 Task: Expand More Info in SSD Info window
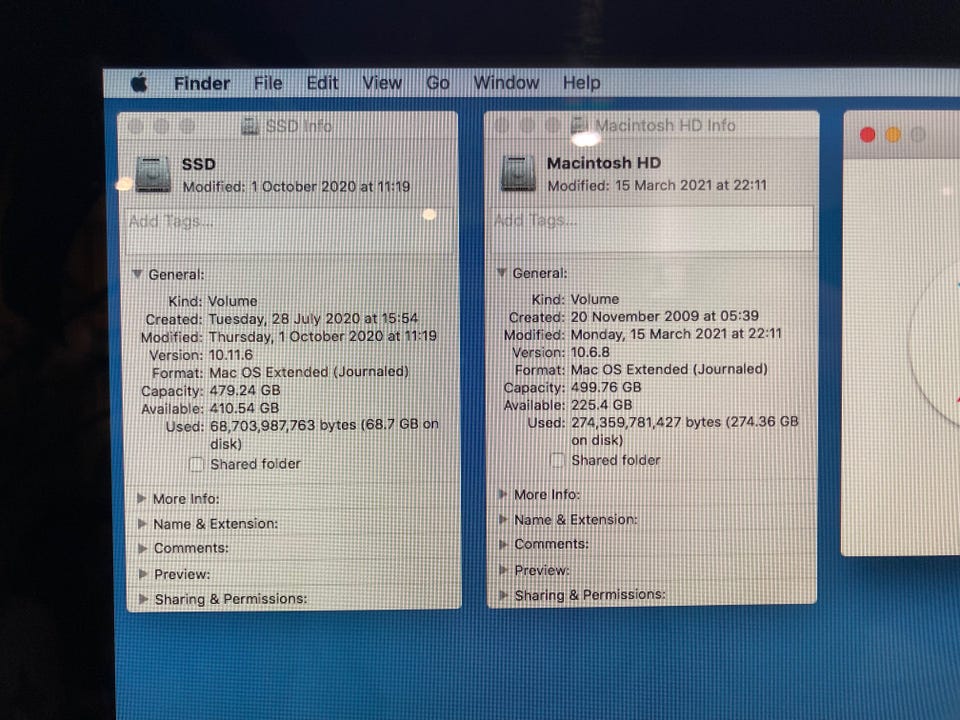141,498
